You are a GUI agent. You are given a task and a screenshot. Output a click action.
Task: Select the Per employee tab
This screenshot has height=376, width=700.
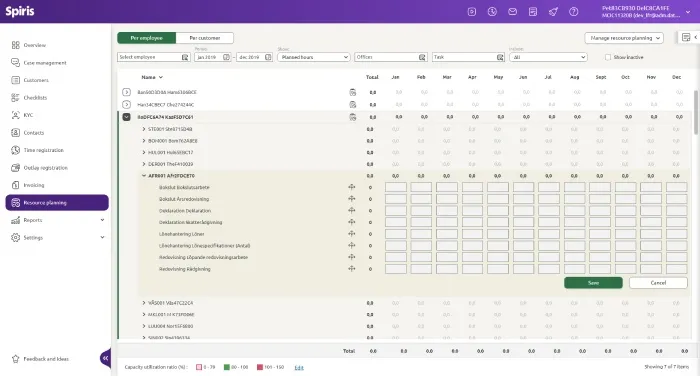point(146,38)
